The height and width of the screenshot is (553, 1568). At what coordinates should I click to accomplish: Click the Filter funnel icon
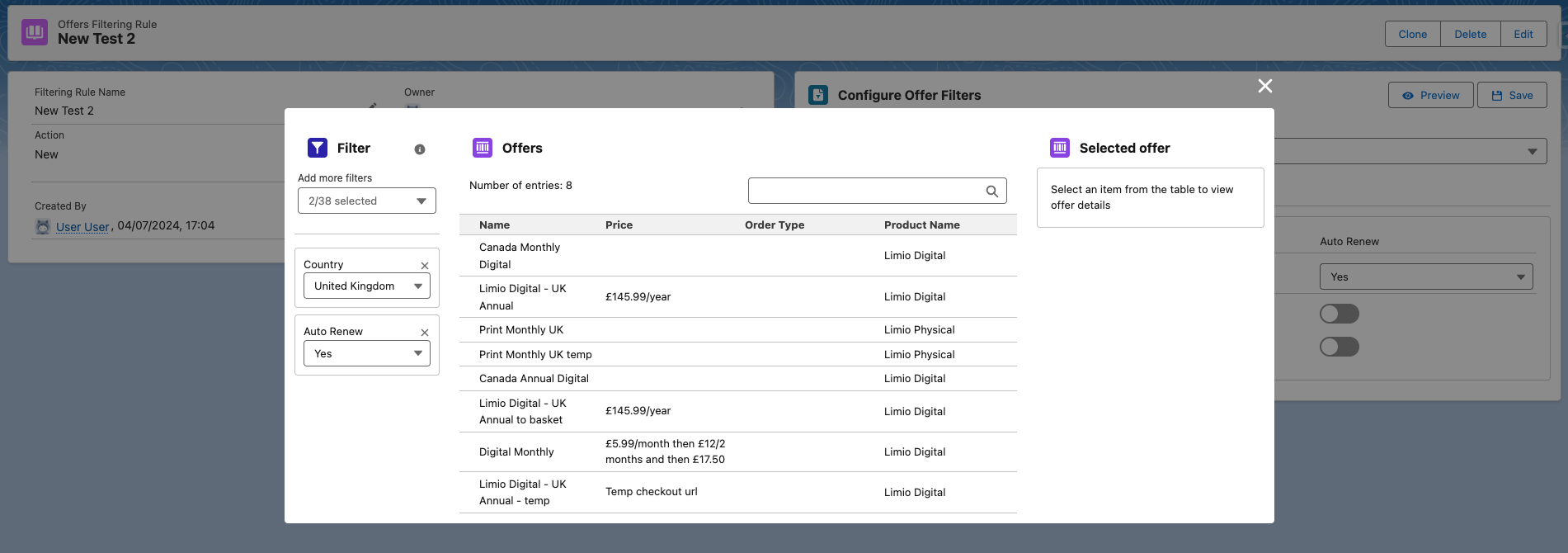click(x=318, y=148)
